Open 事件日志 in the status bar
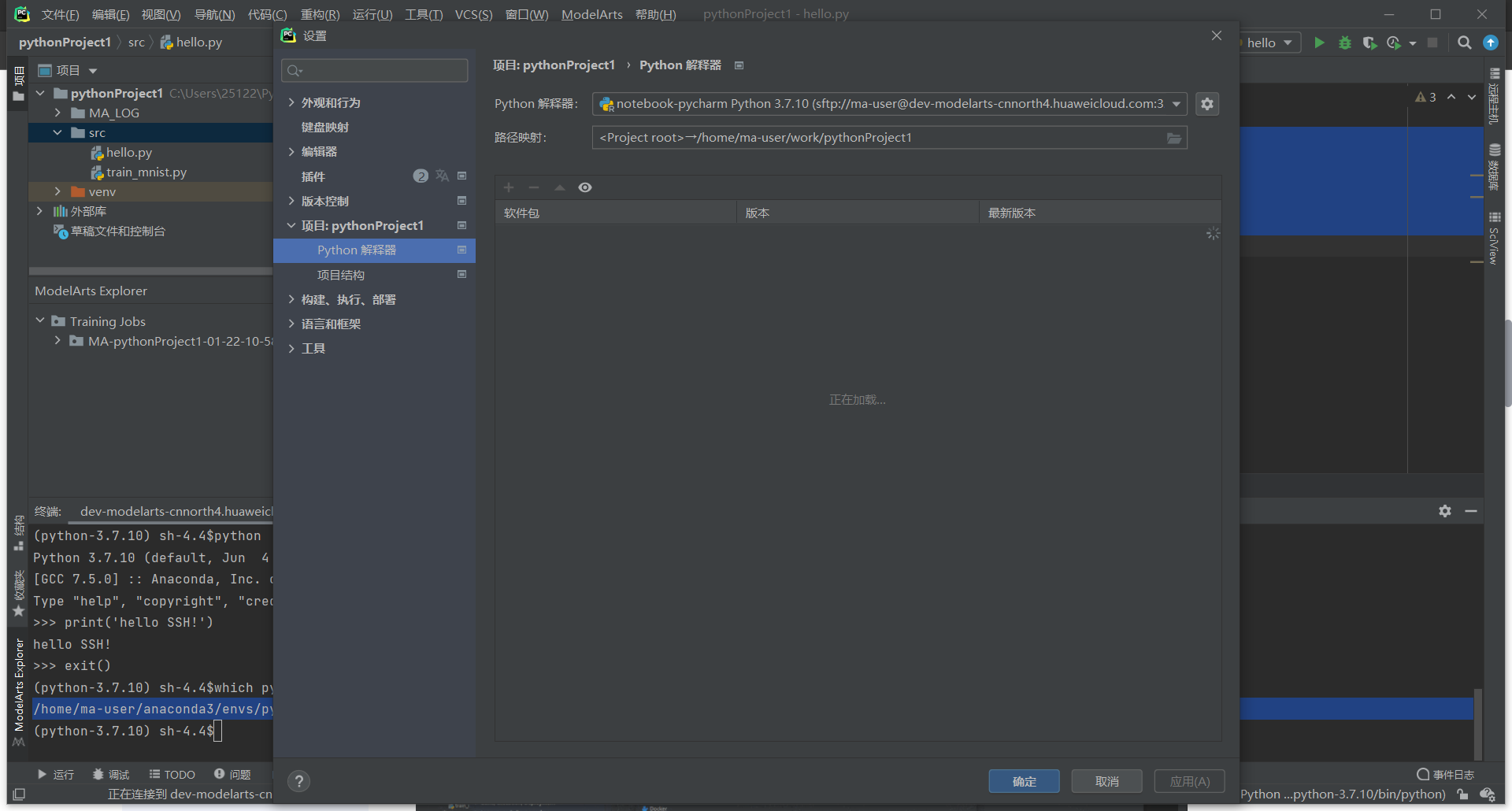 (x=1446, y=775)
